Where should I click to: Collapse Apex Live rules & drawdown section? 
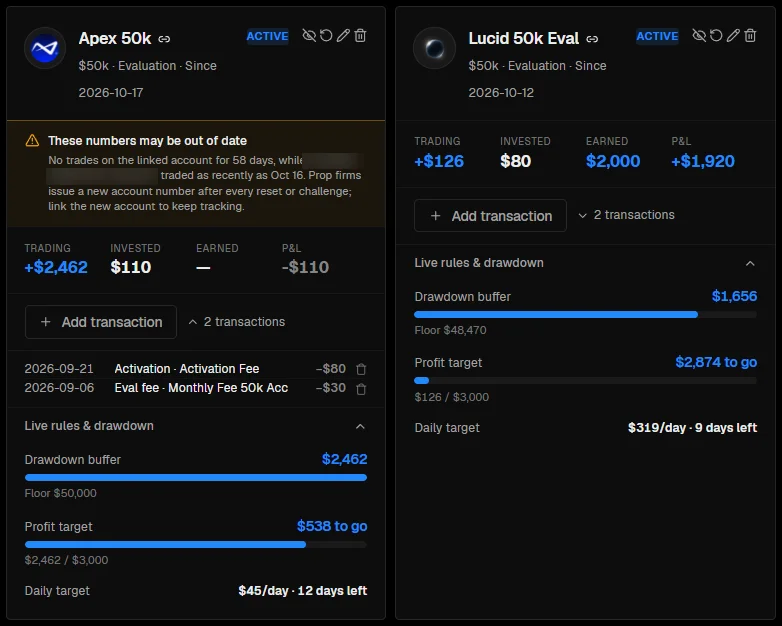coord(360,426)
